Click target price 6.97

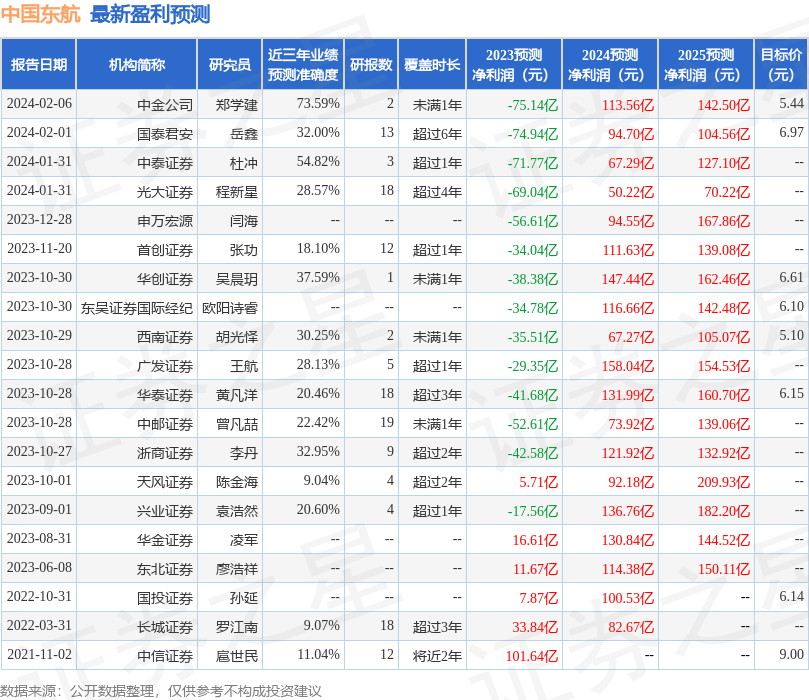pos(791,133)
